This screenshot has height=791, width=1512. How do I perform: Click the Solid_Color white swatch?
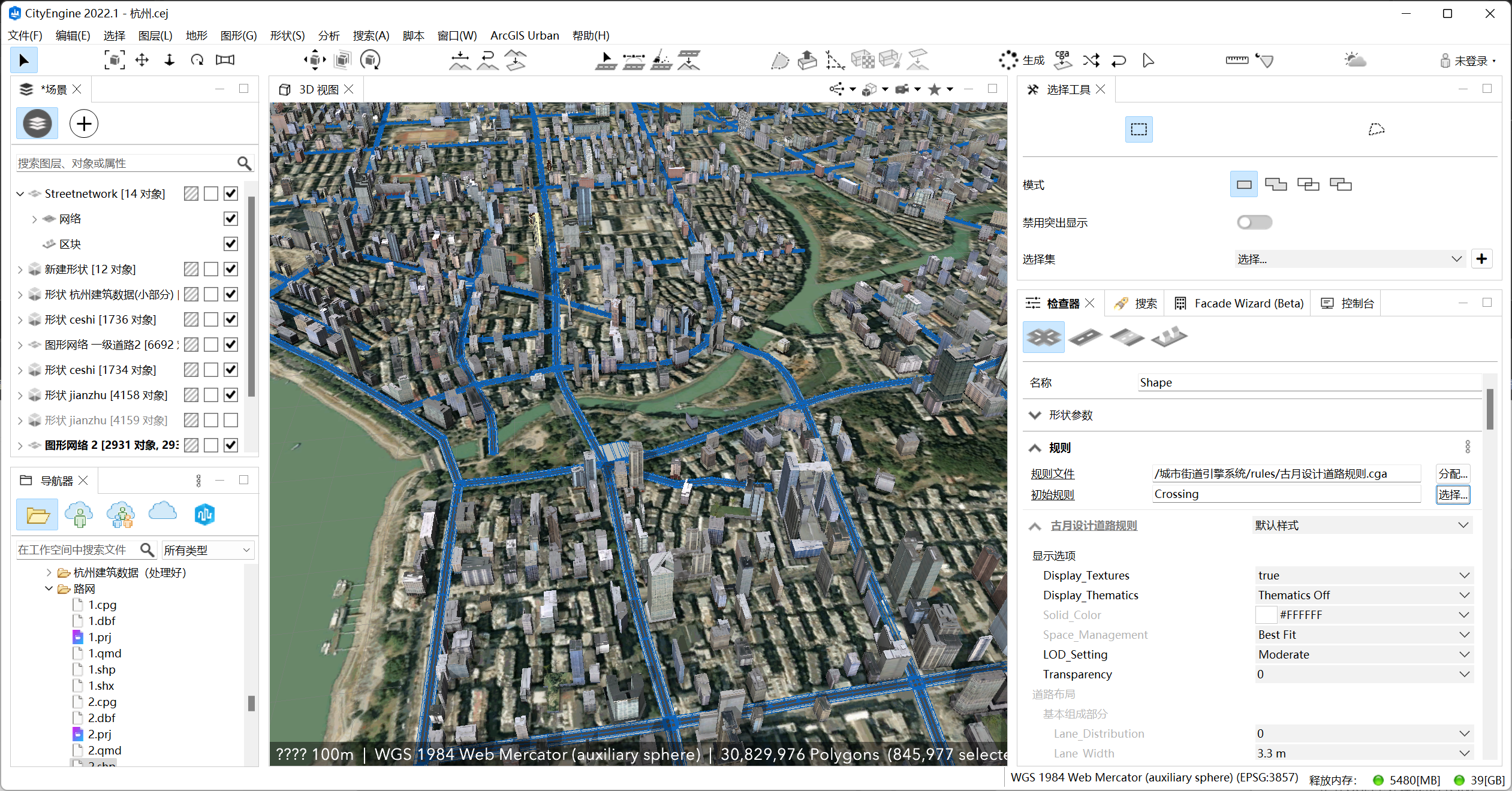1266,615
